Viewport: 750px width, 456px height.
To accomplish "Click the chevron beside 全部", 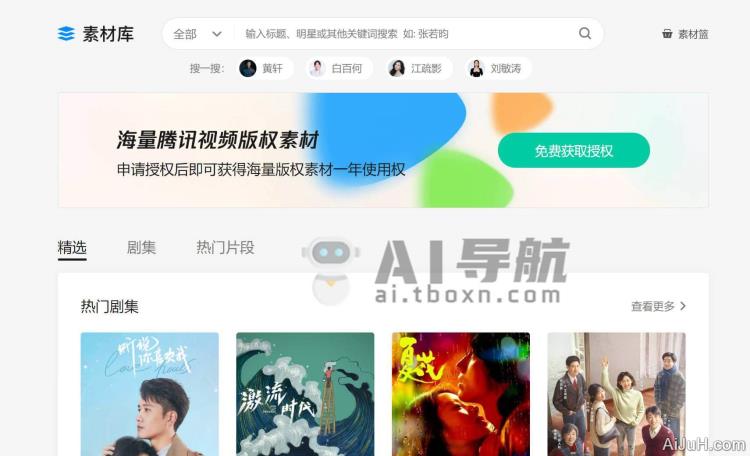I will (217, 34).
